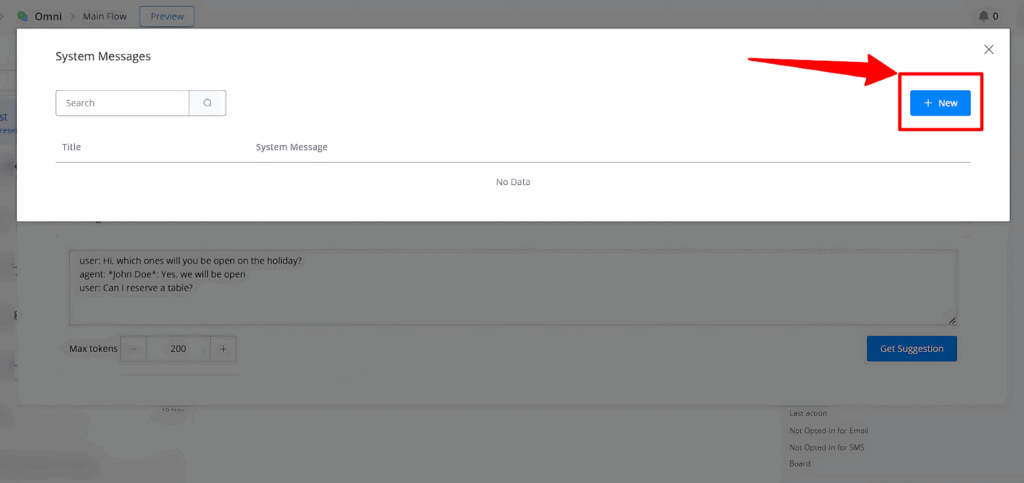
Task: Click the Omni logo icon
Action: click(23, 16)
